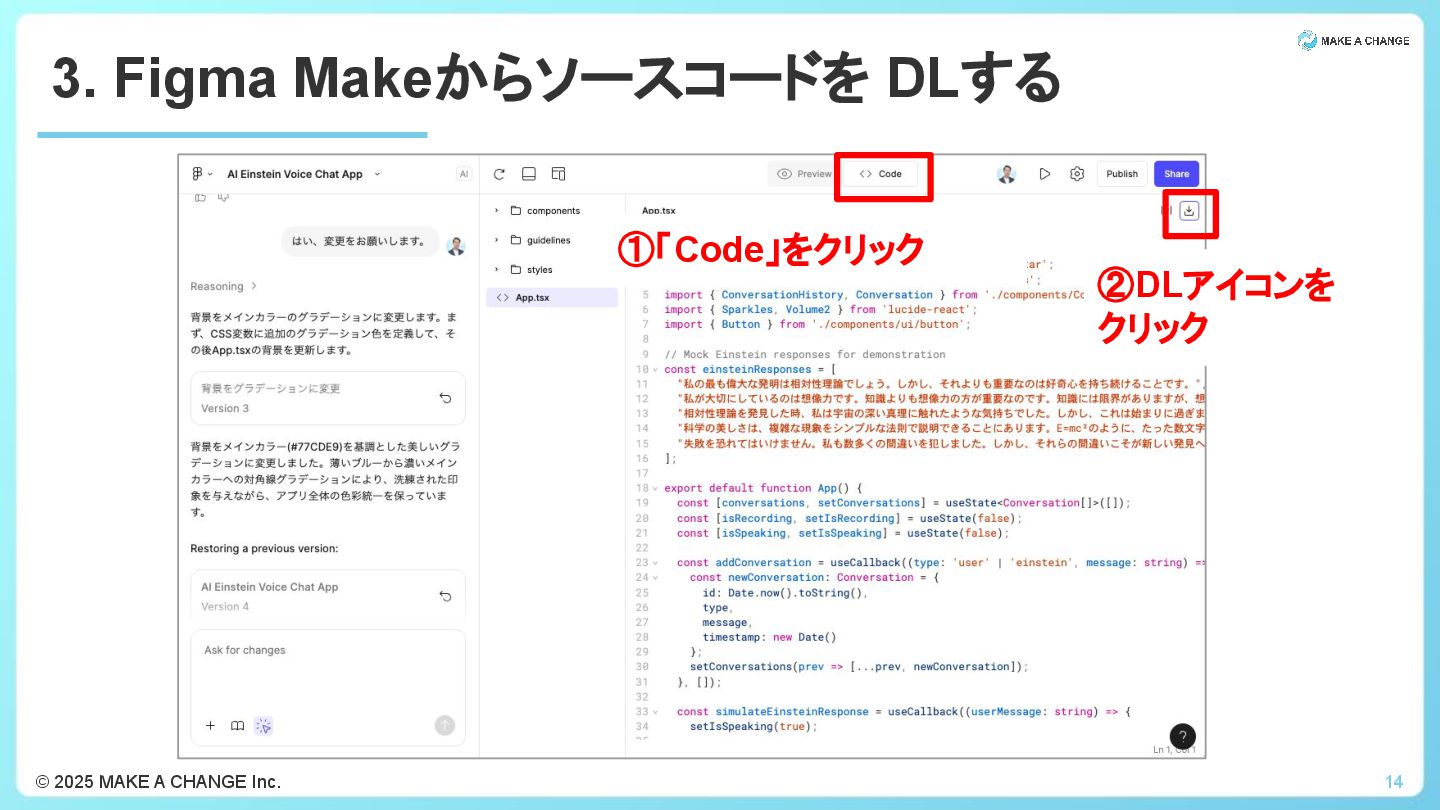This screenshot has height=810, width=1440.
Task: Collapse code fold arrow at line 33
Action: tap(656, 712)
